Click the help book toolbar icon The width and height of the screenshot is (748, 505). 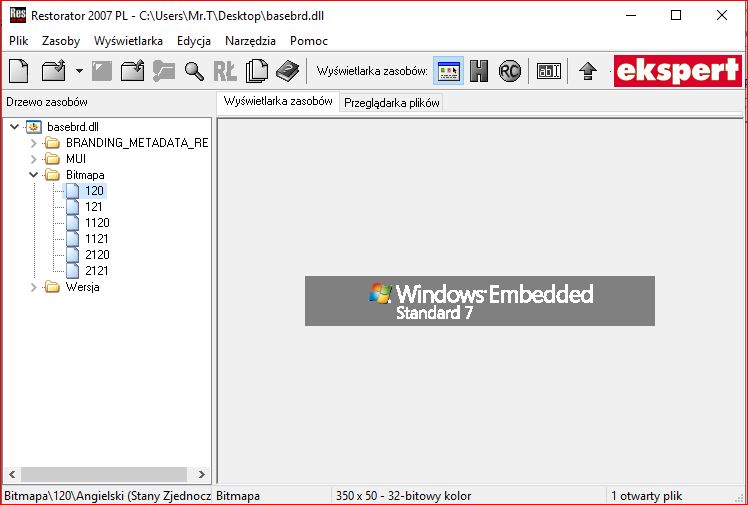(288, 72)
